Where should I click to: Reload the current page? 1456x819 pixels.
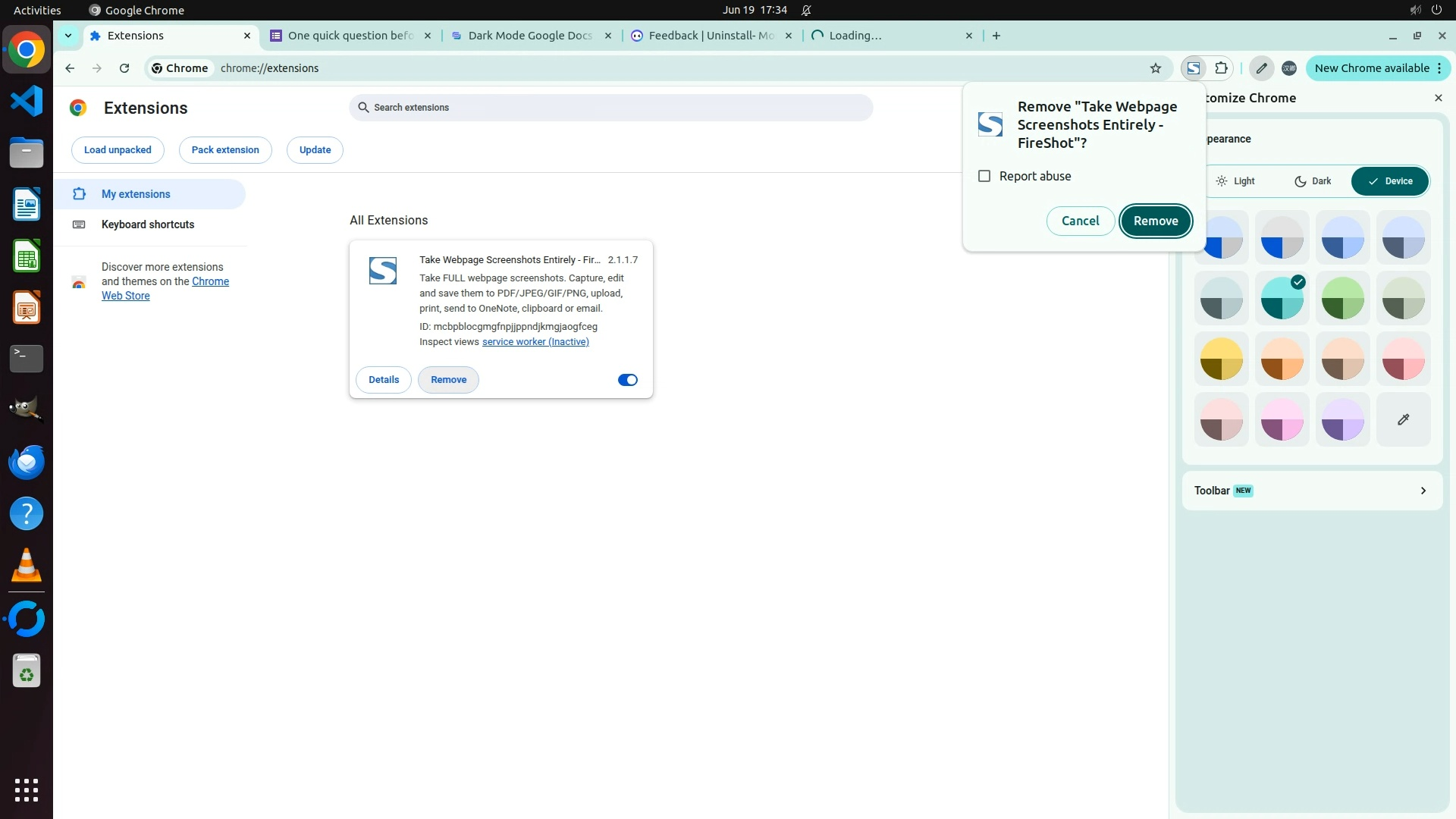point(124,68)
